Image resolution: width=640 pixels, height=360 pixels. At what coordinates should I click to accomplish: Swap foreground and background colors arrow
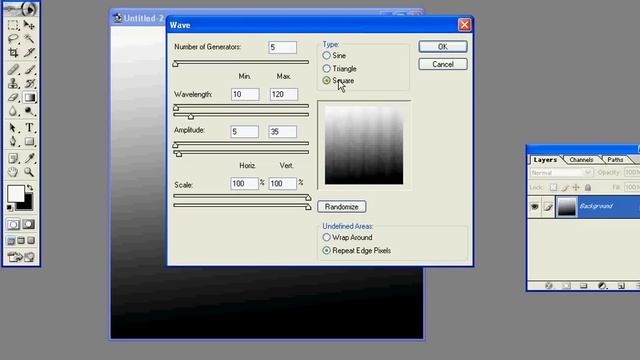pos(30,188)
